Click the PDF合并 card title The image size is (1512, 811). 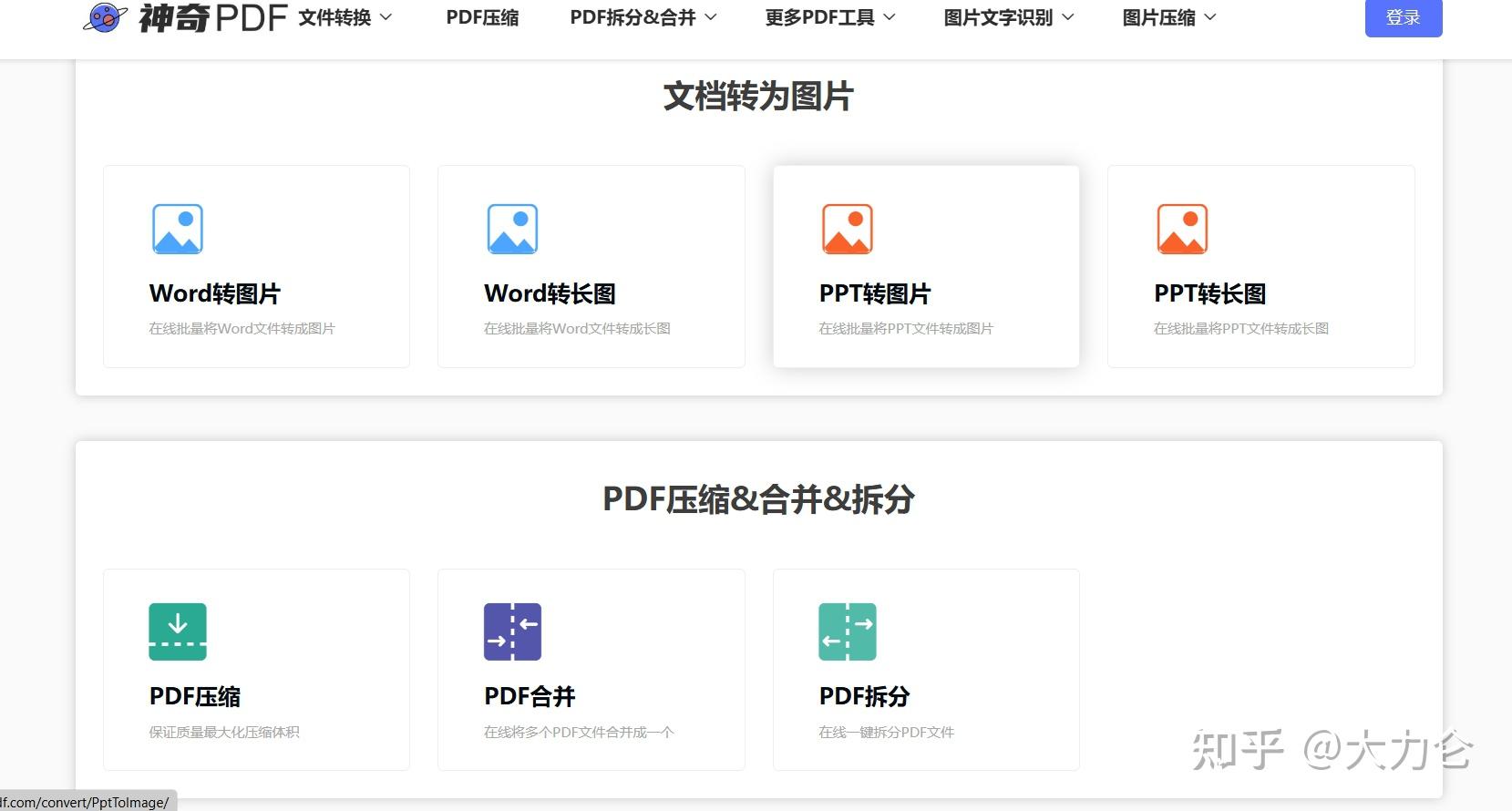click(530, 696)
